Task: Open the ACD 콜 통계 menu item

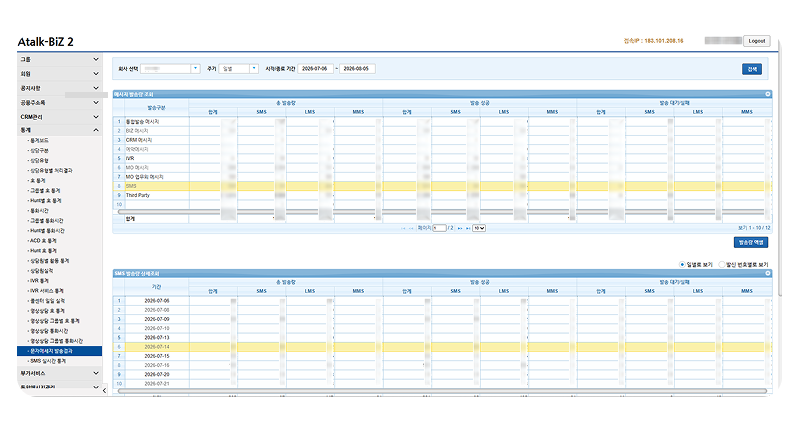Action: point(43,240)
